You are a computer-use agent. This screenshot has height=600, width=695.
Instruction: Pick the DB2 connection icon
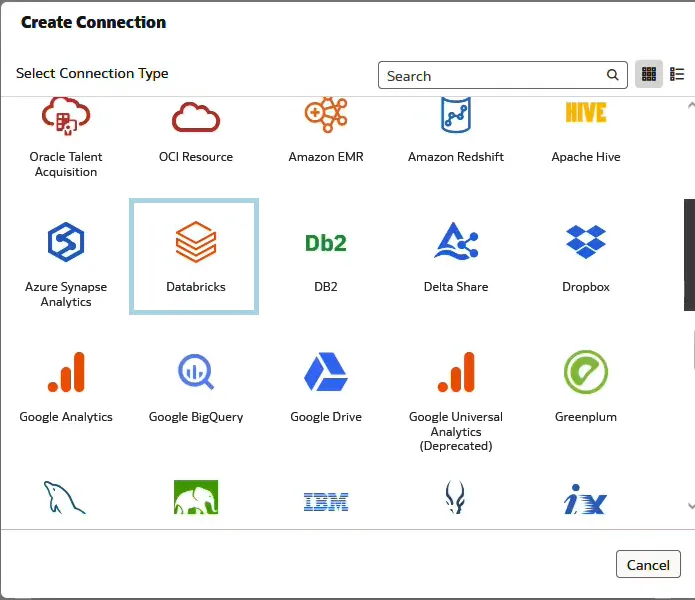326,243
